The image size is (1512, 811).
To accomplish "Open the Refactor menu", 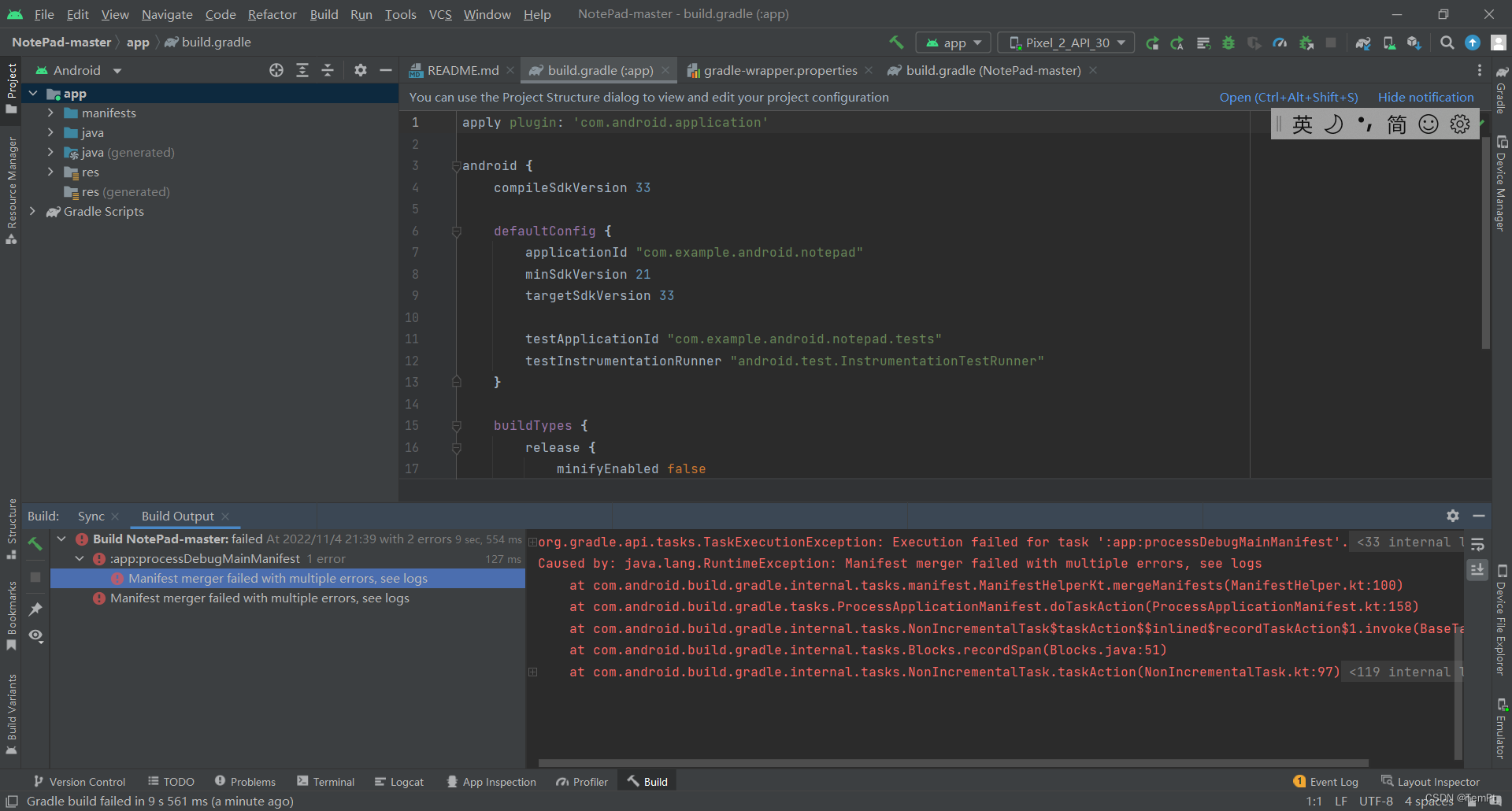I will (x=272, y=14).
